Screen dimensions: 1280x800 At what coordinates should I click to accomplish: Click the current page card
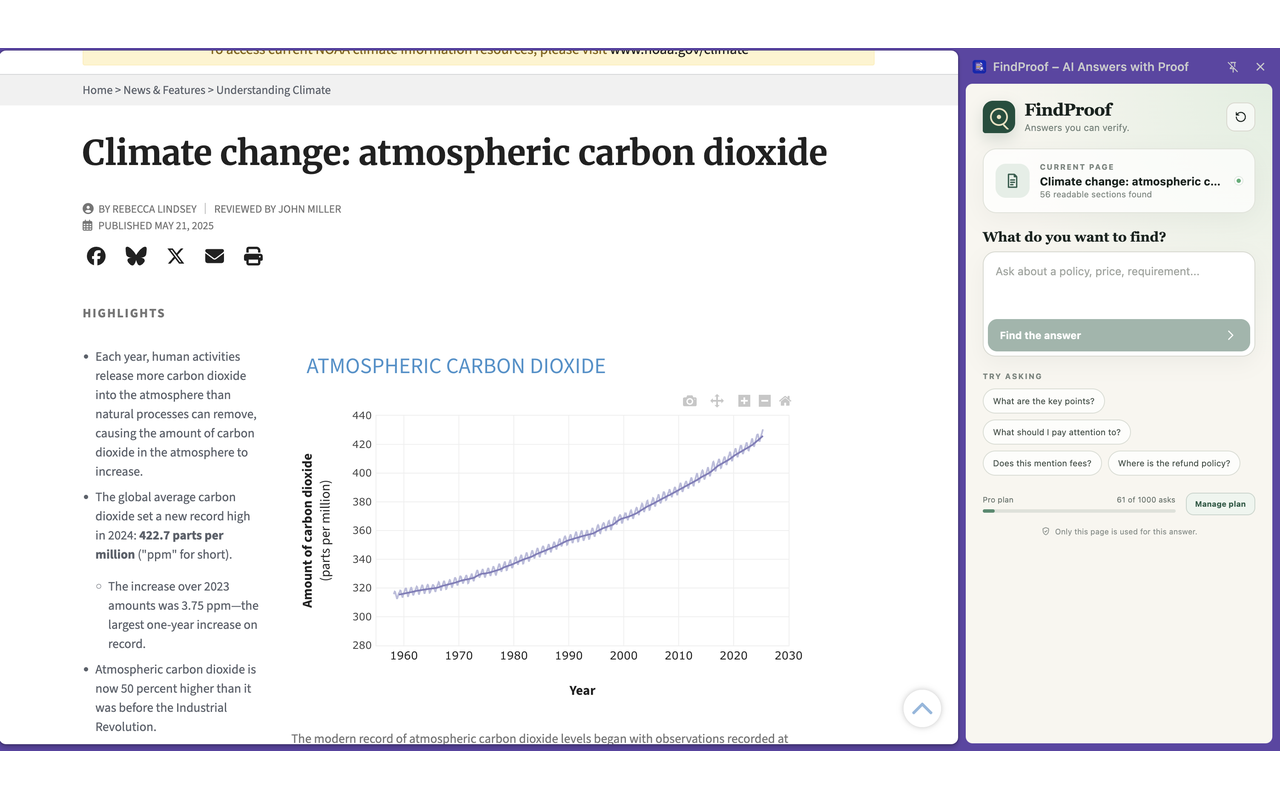point(1118,181)
